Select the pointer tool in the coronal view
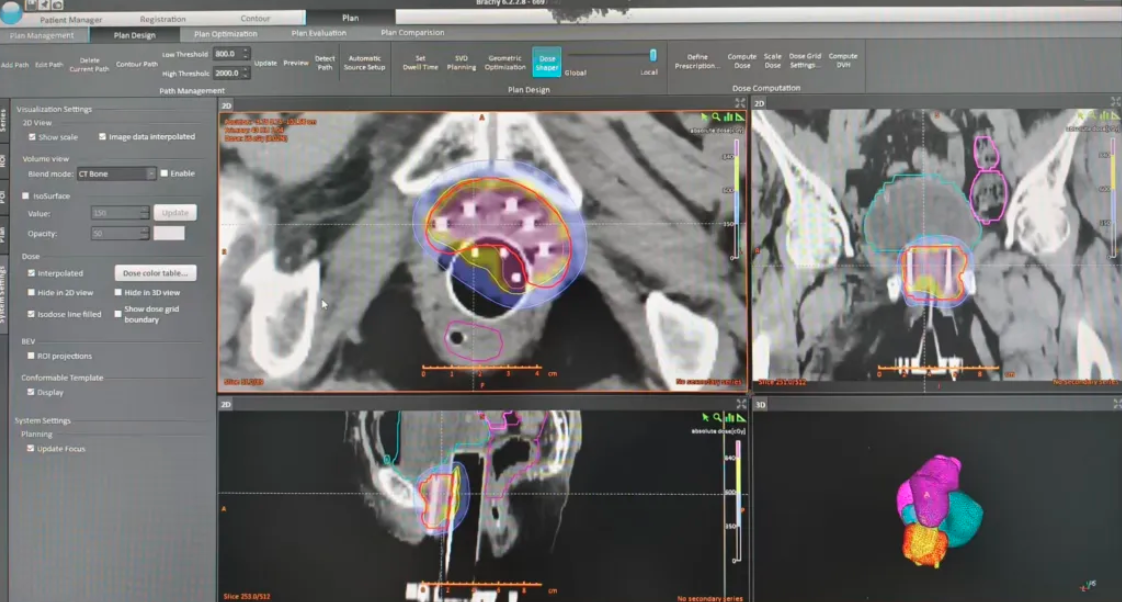Image resolution: width=1122 pixels, height=602 pixels. click(x=1081, y=115)
